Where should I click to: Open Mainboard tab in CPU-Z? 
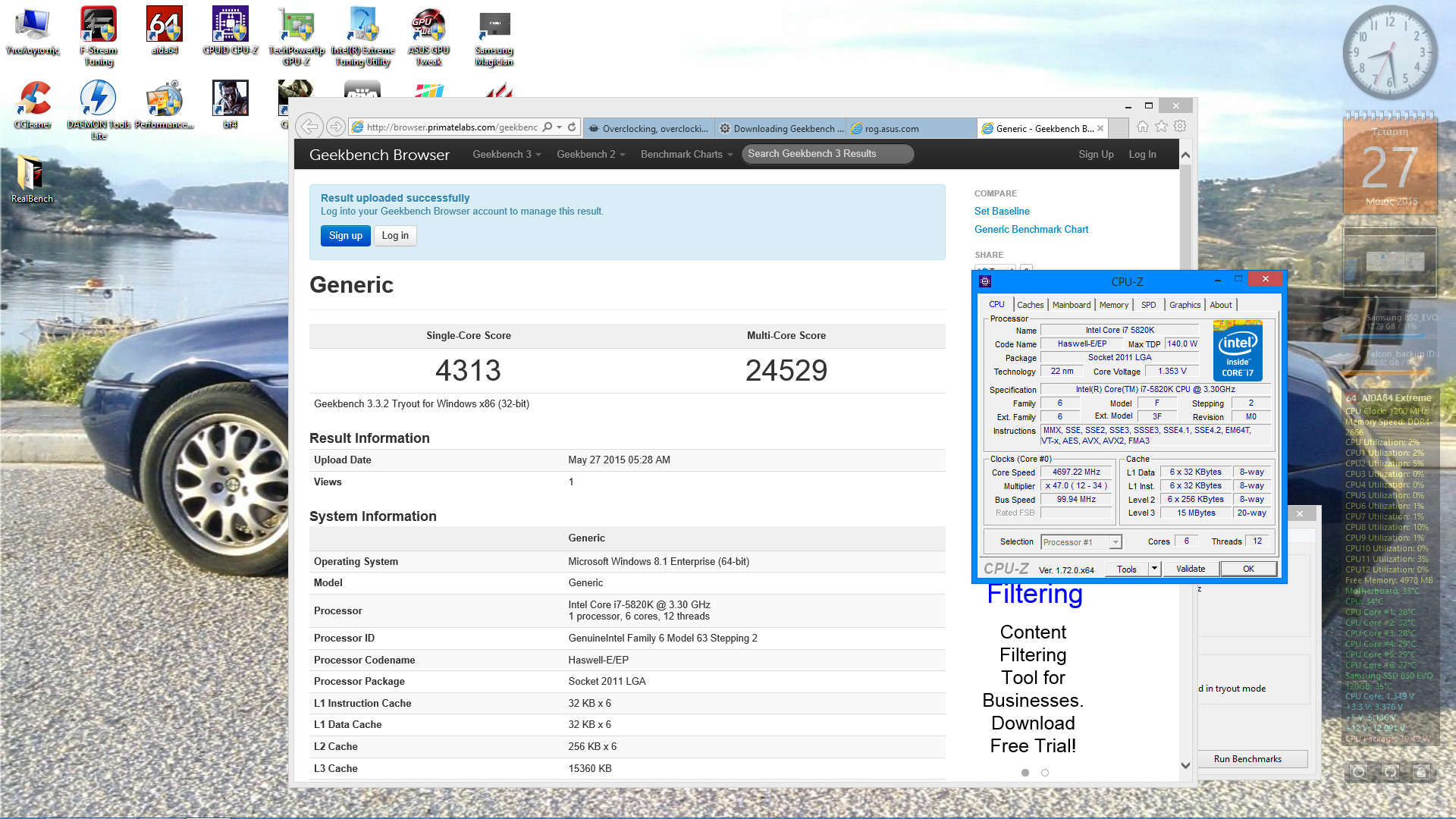tap(1071, 305)
